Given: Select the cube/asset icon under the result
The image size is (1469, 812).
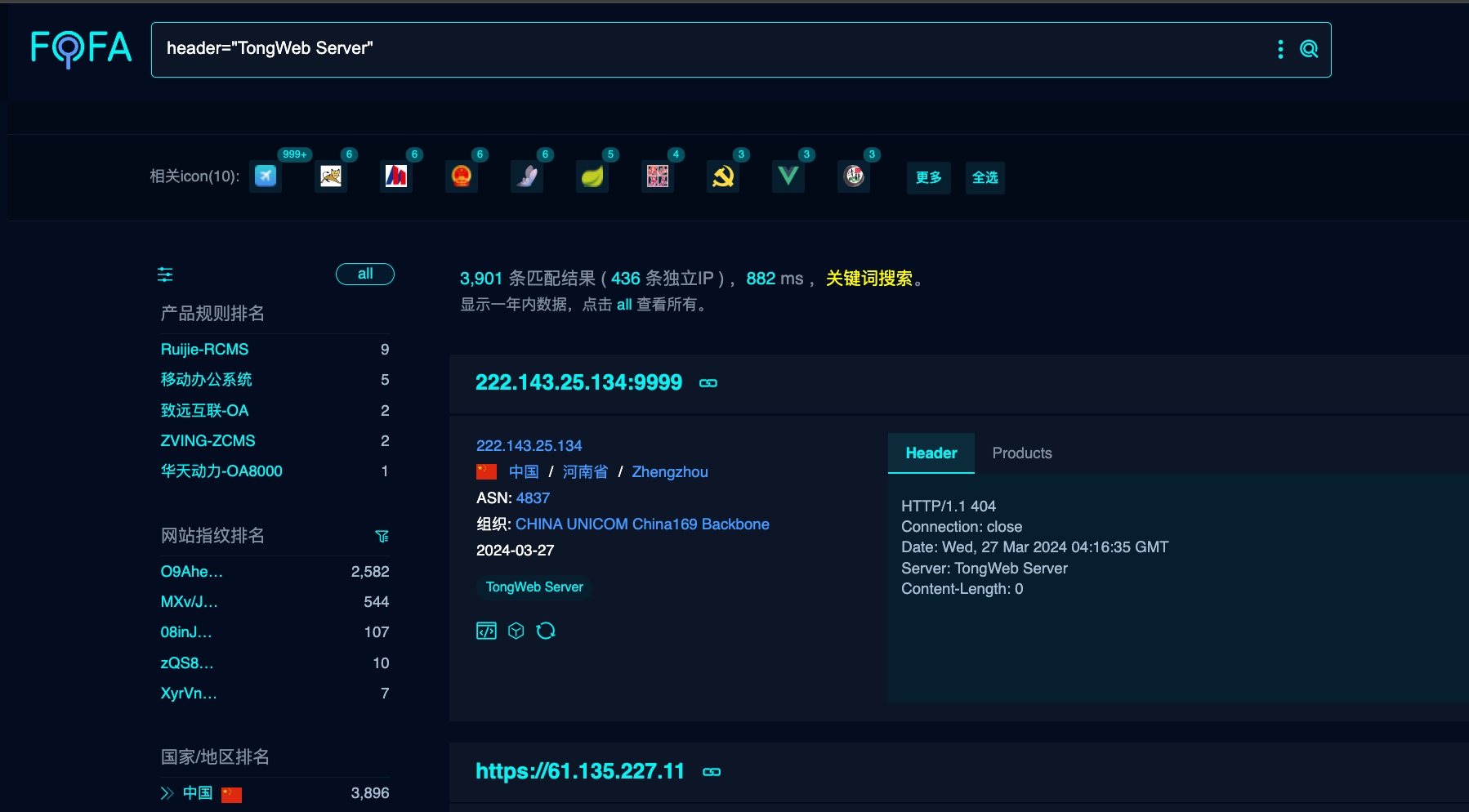Looking at the screenshot, I should click(x=516, y=630).
